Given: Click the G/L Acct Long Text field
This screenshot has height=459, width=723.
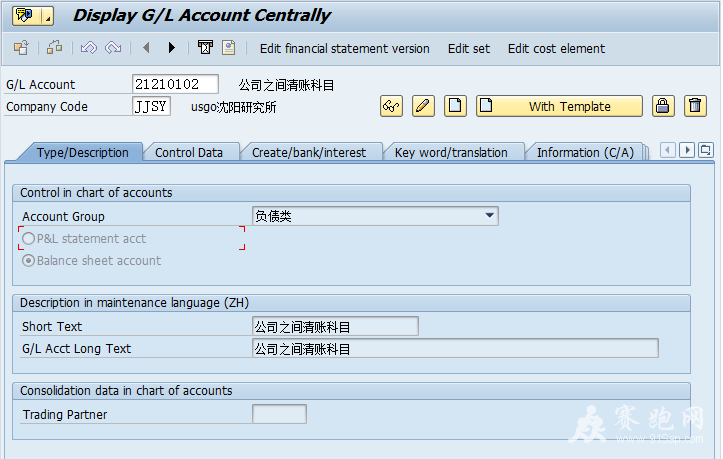Looking at the screenshot, I should 455,348.
